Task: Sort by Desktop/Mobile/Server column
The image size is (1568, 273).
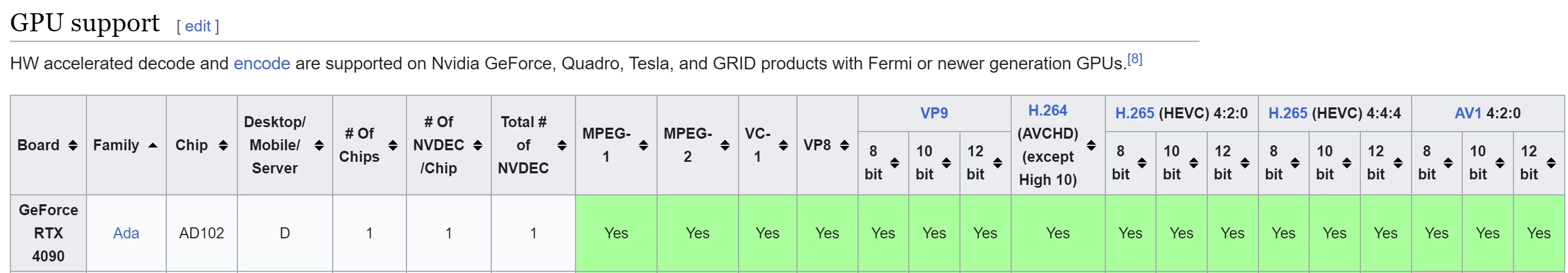Action: click(x=319, y=145)
